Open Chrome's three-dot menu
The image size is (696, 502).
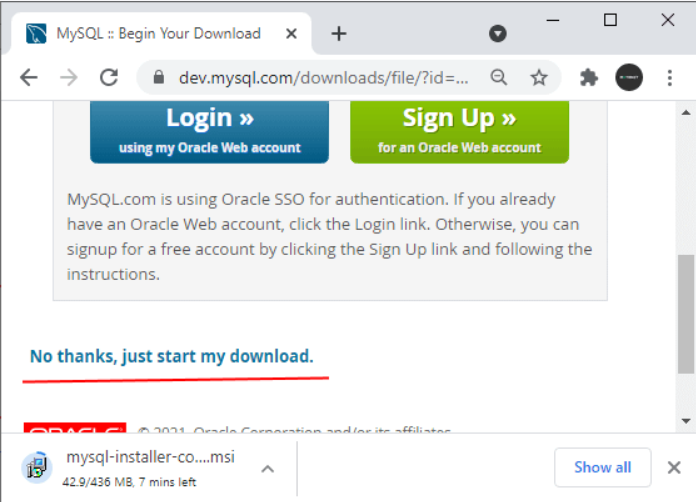[669, 78]
